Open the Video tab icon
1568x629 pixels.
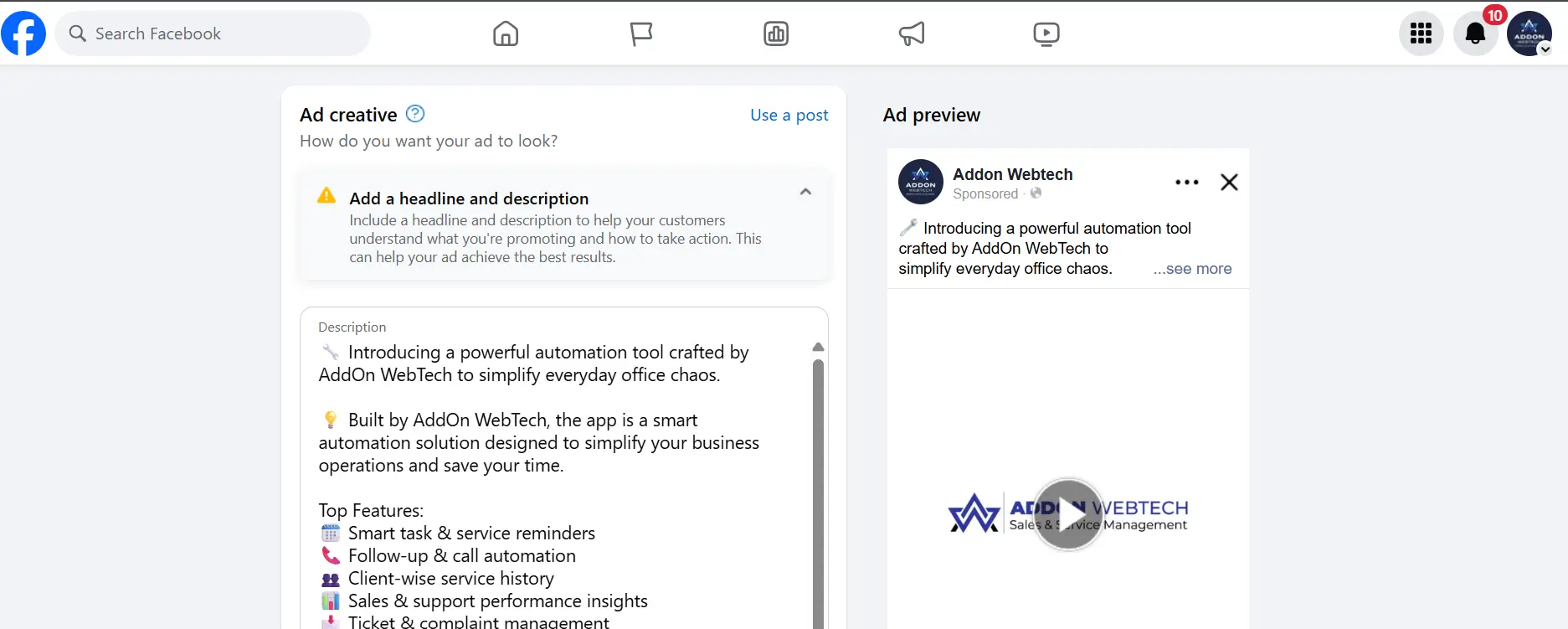tap(1046, 34)
